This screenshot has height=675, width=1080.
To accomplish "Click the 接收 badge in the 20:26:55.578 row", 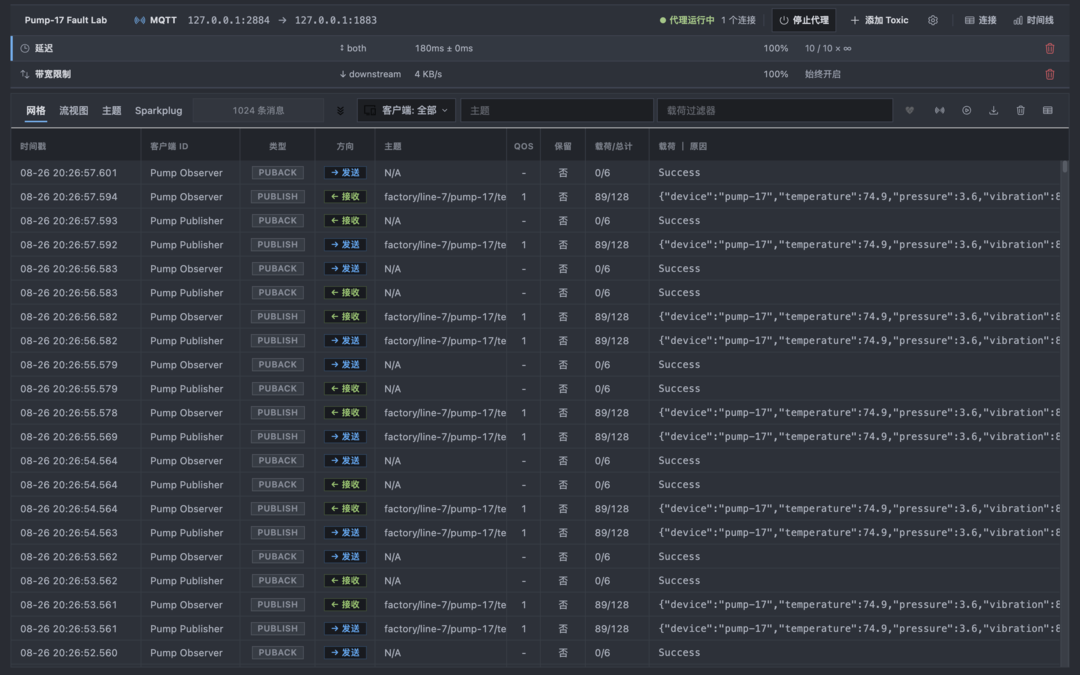I will (x=345, y=413).
